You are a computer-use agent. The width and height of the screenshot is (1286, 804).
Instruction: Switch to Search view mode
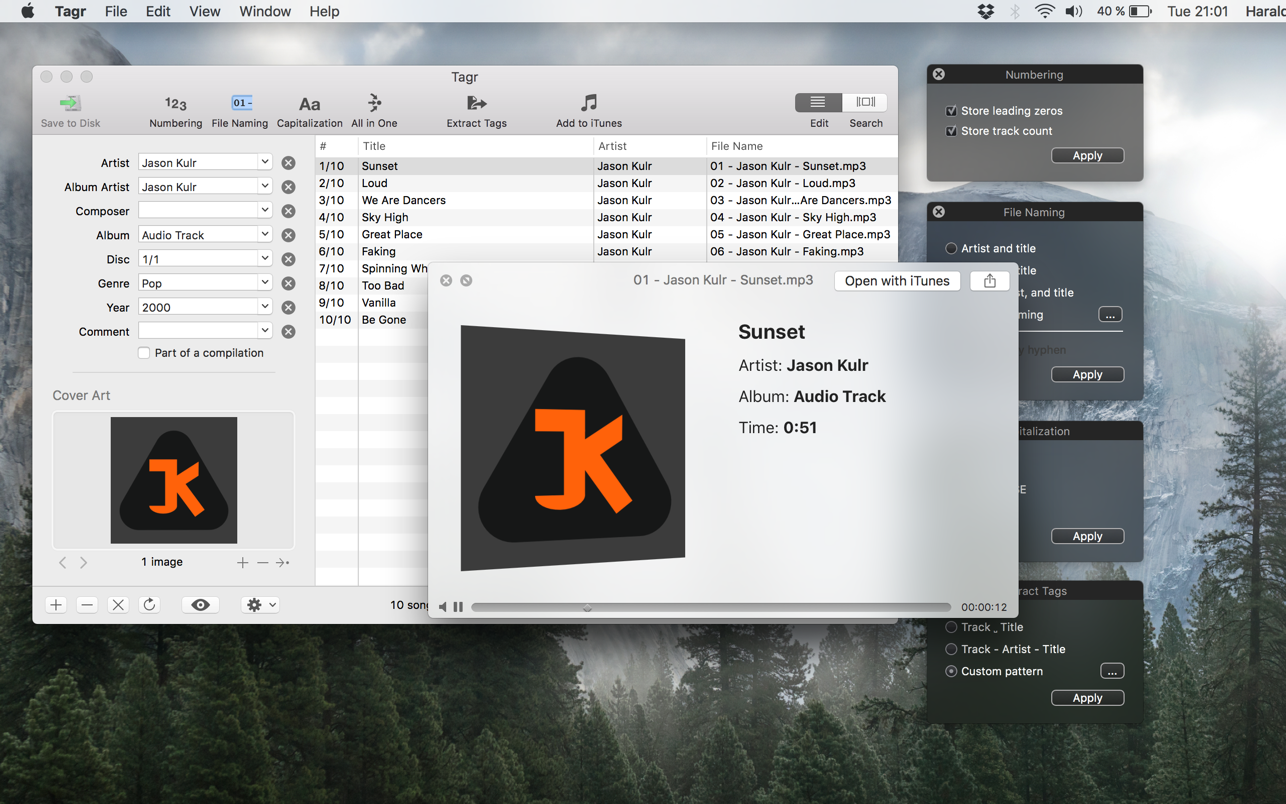pyautogui.click(x=865, y=102)
